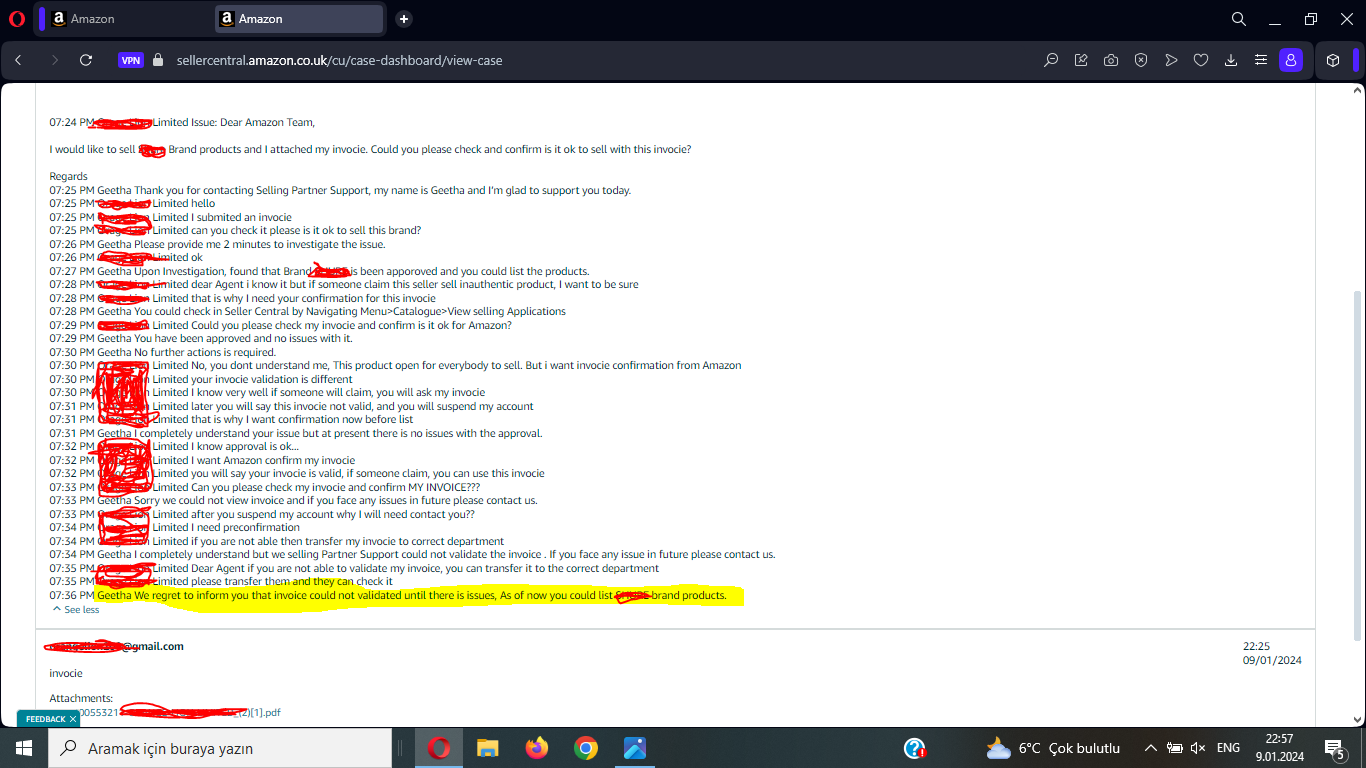The width and height of the screenshot is (1366, 768).
Task: Click the 'Regards' line
Action: pos(69,176)
